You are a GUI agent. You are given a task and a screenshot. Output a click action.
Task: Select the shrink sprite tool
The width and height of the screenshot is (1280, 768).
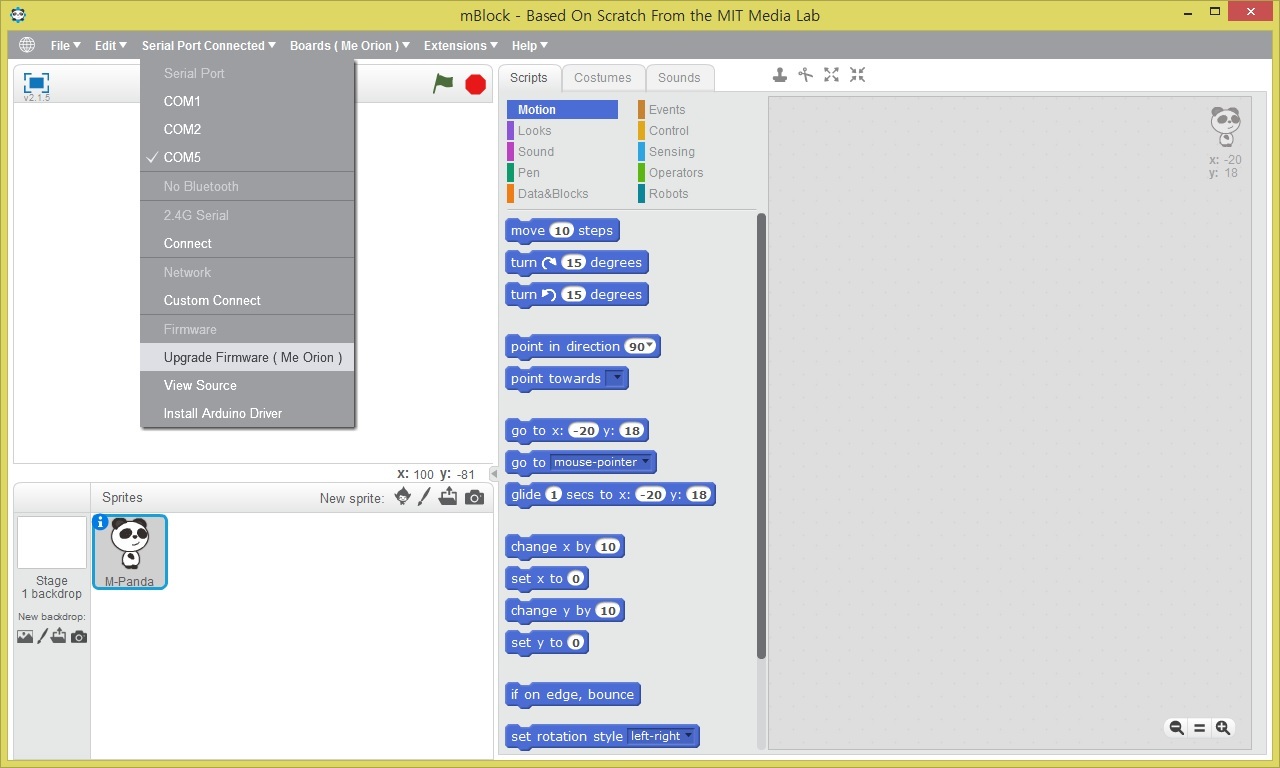pyautogui.click(x=857, y=75)
